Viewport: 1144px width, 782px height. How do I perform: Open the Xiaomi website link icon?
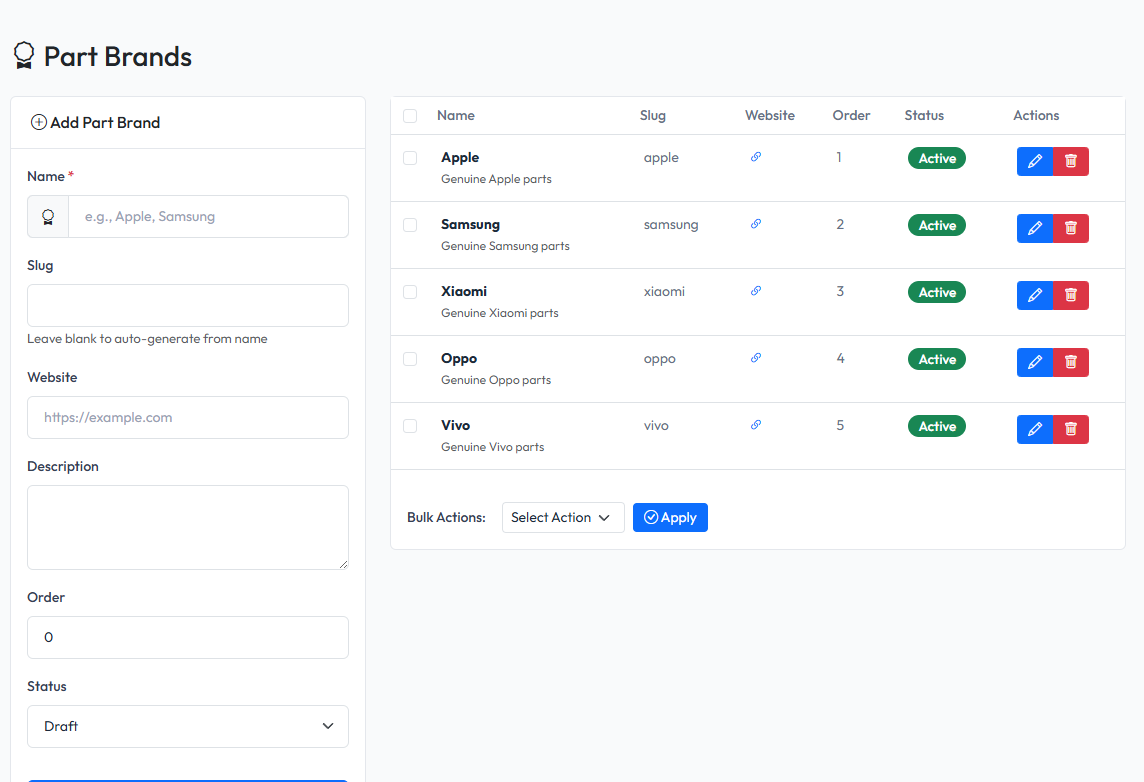coord(756,291)
